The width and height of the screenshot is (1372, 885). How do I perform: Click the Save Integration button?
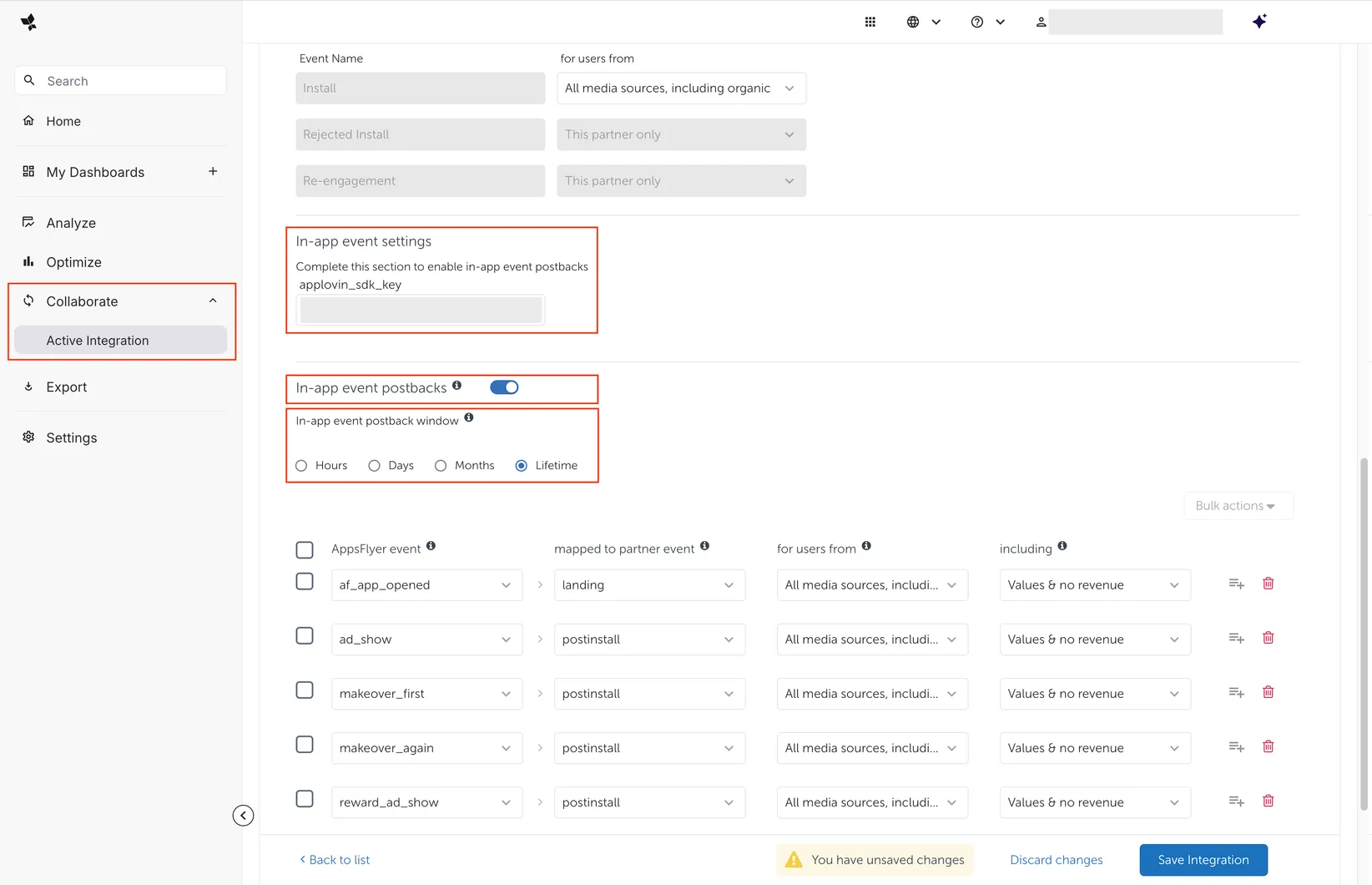(x=1203, y=859)
